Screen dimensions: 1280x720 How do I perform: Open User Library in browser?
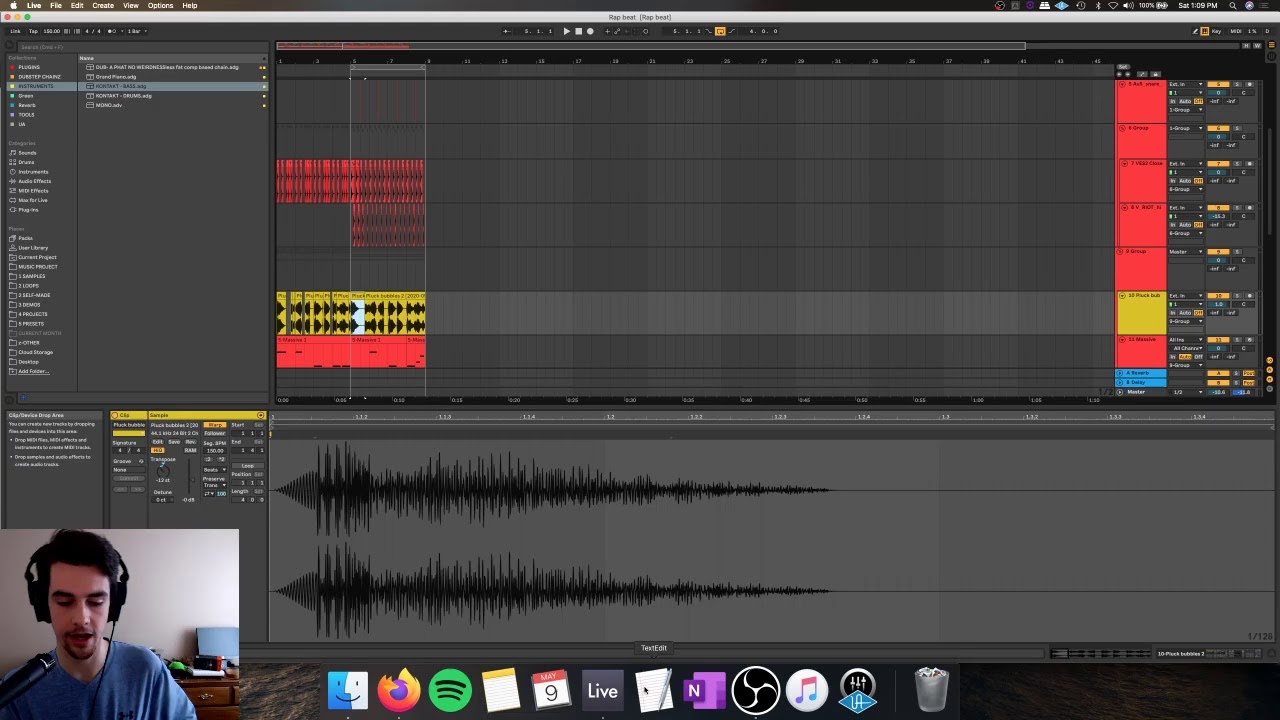(x=33, y=248)
